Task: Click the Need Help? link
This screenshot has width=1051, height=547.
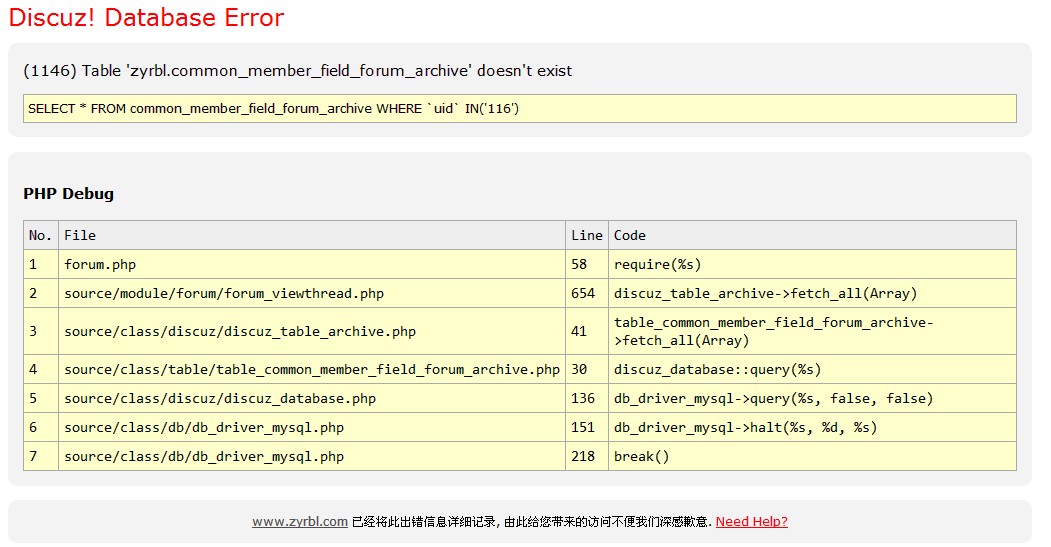Action: click(x=751, y=522)
